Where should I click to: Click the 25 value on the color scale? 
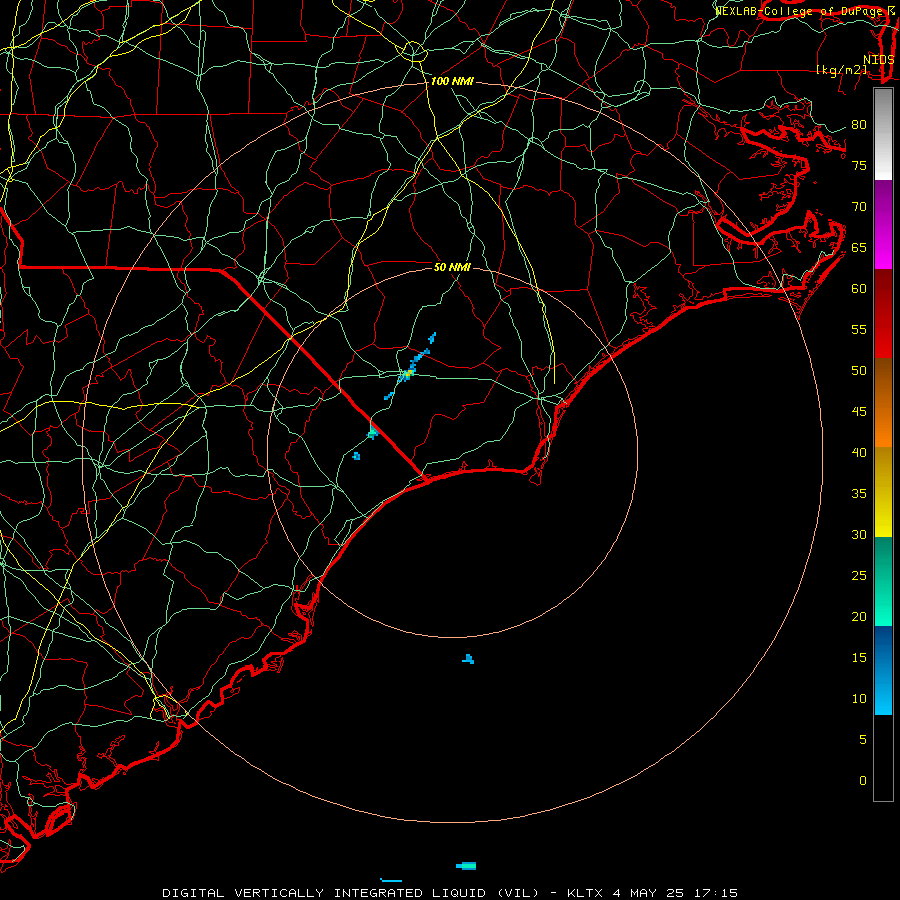[x=859, y=576]
